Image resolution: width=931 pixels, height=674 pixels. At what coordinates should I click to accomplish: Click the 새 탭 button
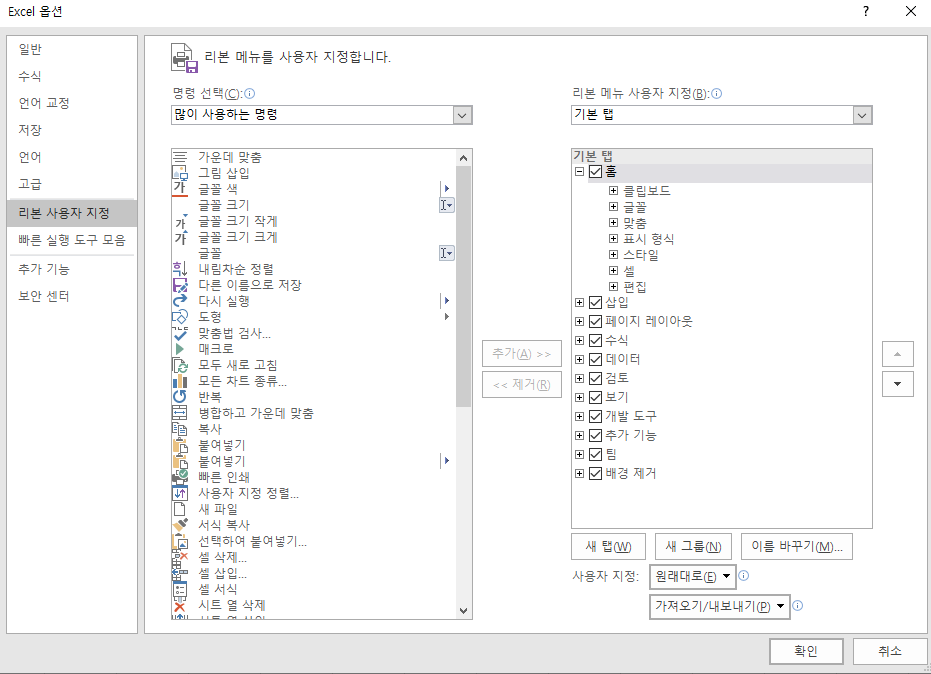[608, 546]
